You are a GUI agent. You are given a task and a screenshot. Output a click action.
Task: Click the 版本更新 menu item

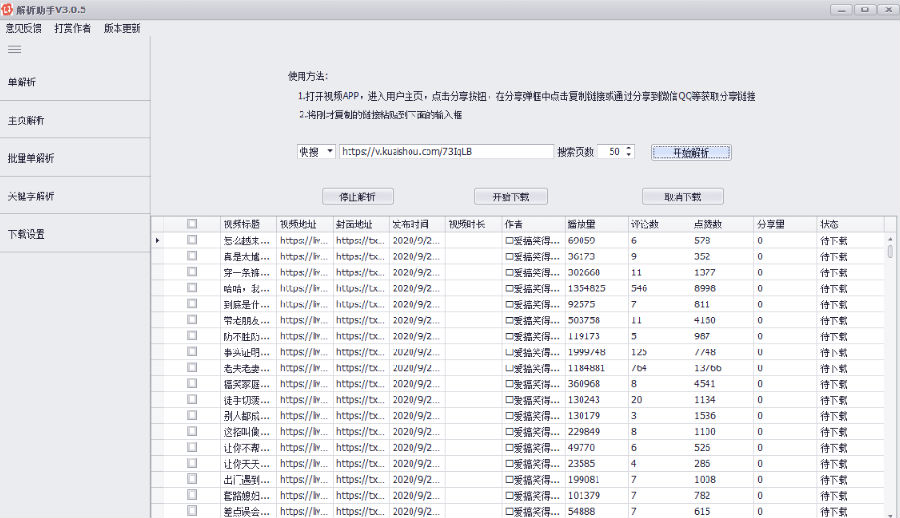(122, 28)
